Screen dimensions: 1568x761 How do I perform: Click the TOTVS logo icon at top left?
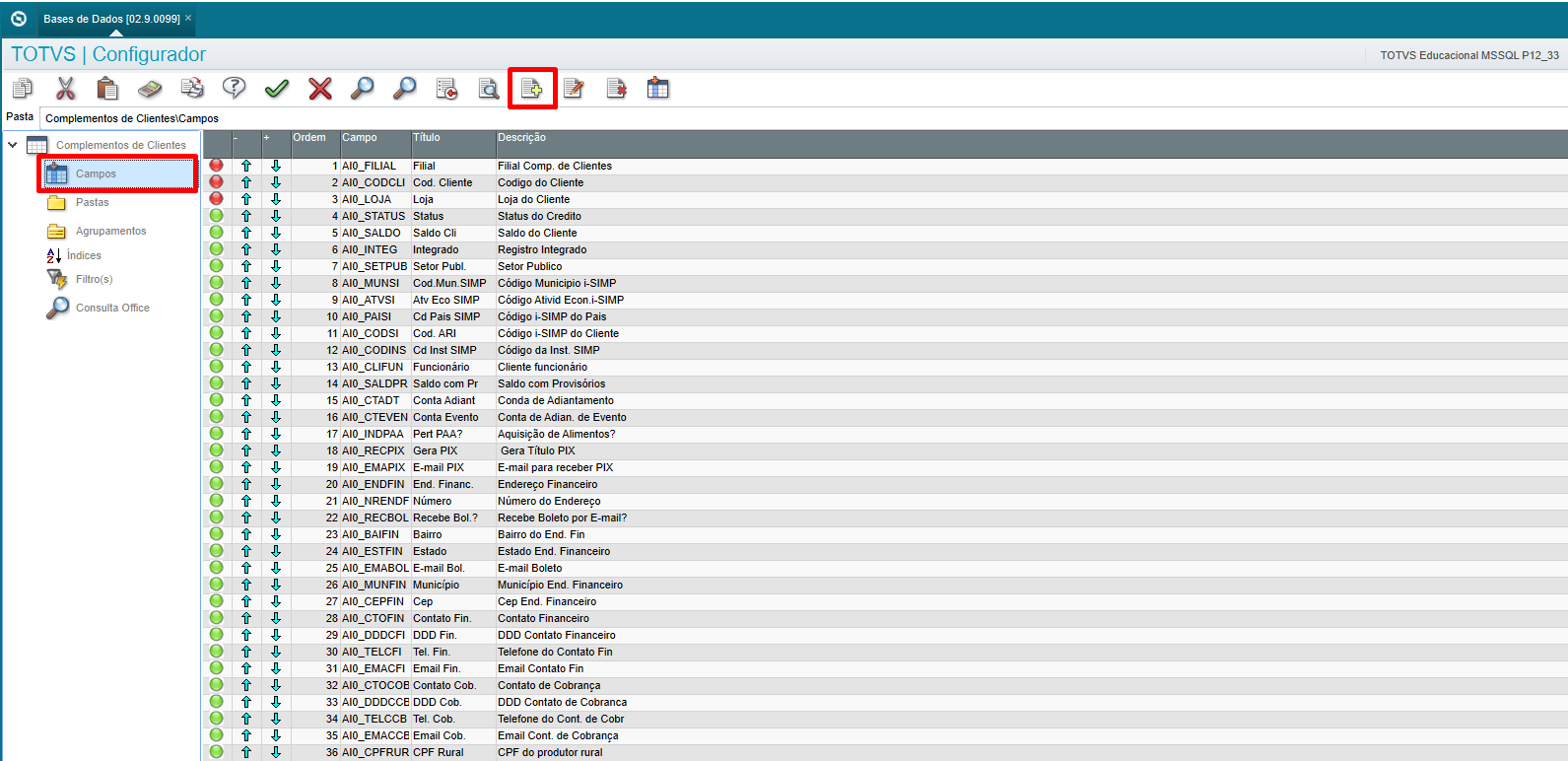[x=18, y=19]
